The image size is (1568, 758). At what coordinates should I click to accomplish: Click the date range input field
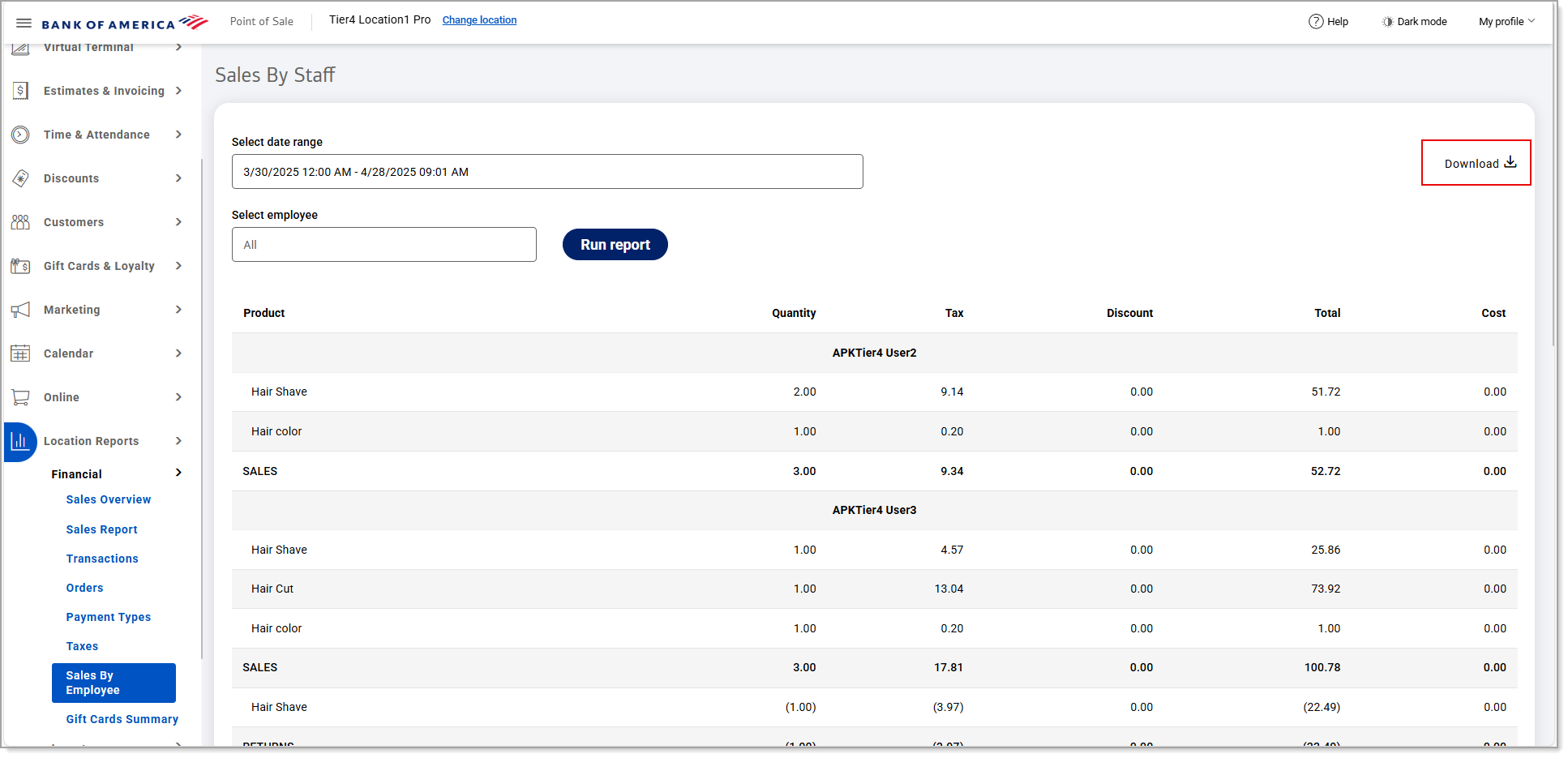pos(547,172)
